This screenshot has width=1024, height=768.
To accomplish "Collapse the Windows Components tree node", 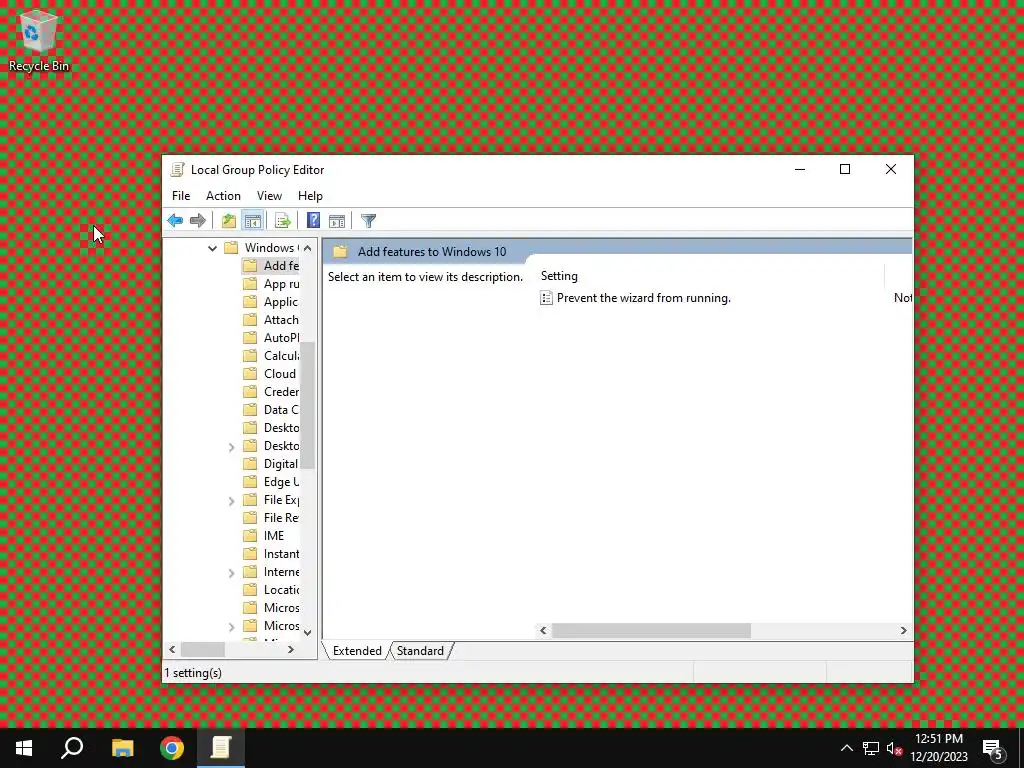I will [212, 248].
